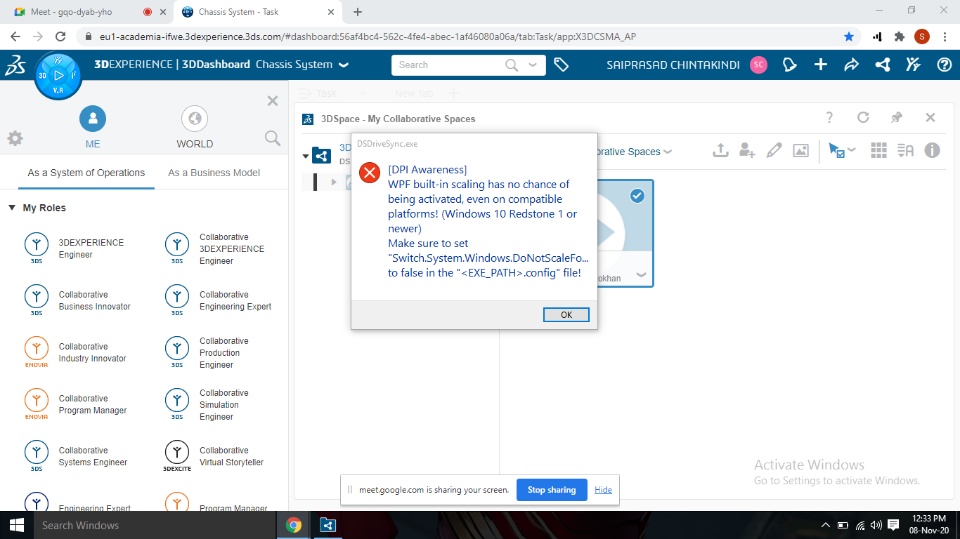Open the search options dropdown arrow
The height and width of the screenshot is (539, 960).
click(533, 64)
